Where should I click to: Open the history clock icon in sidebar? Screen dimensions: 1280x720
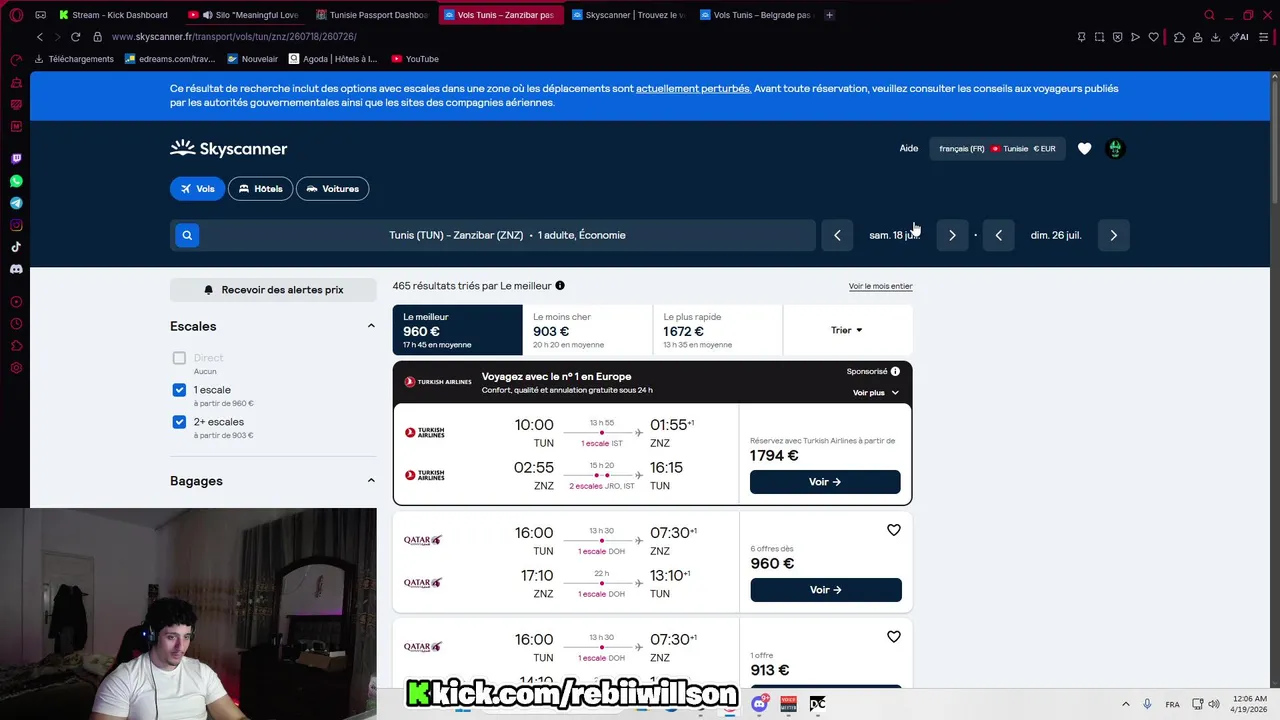point(16,324)
